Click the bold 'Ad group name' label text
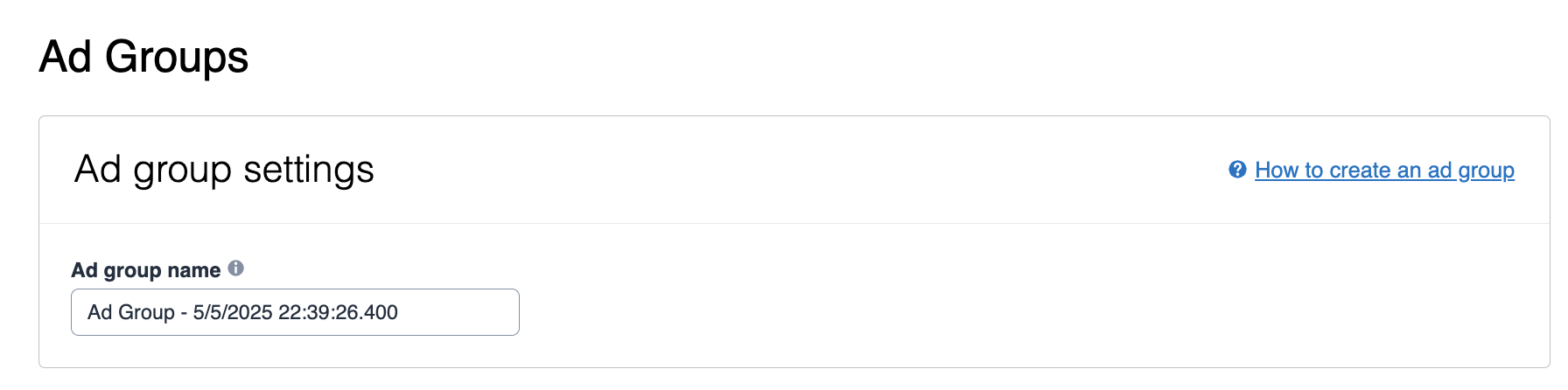 [145, 270]
